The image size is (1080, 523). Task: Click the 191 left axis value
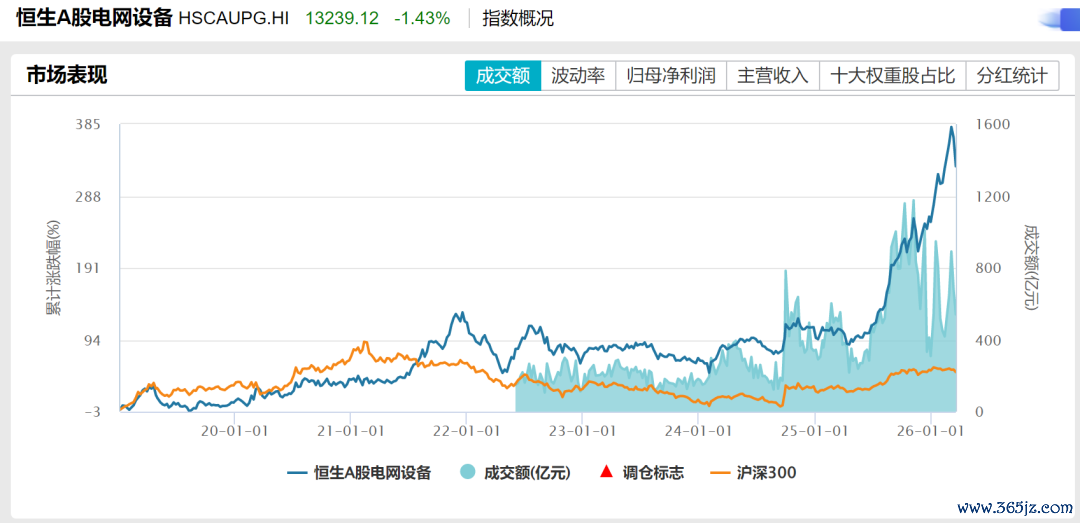pyautogui.click(x=90, y=269)
